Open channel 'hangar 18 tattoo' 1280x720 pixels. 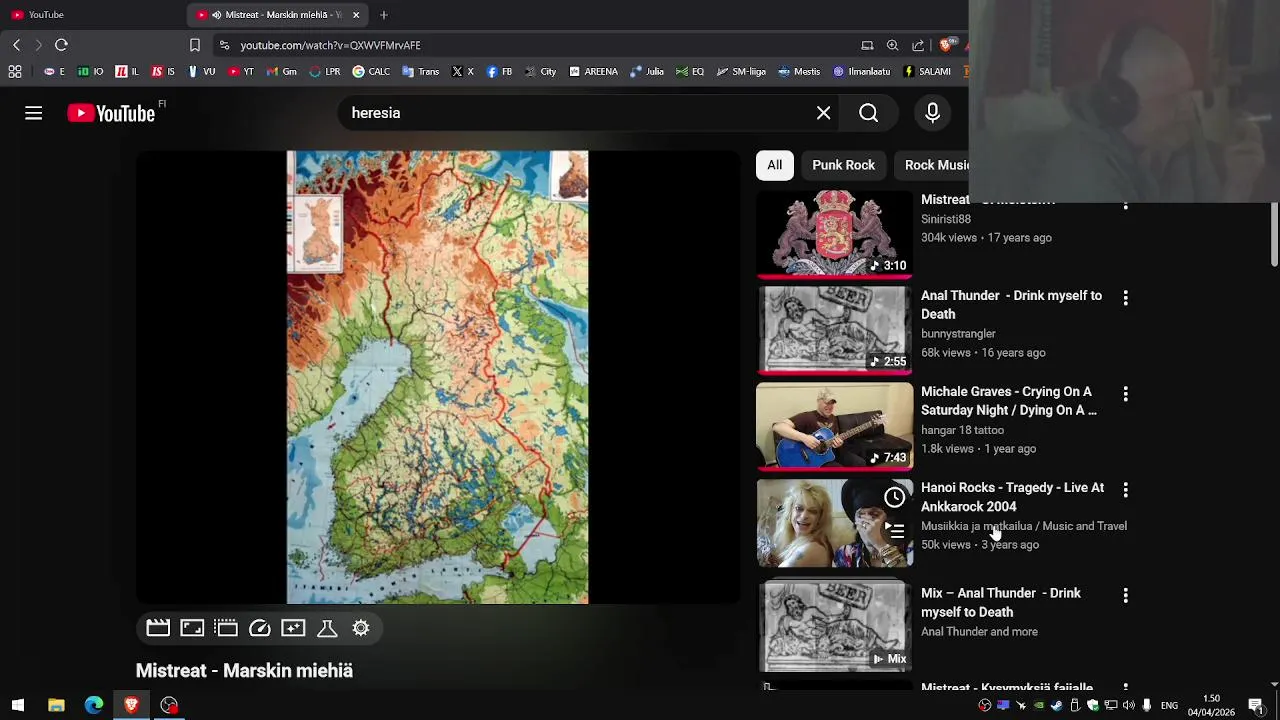click(962, 430)
